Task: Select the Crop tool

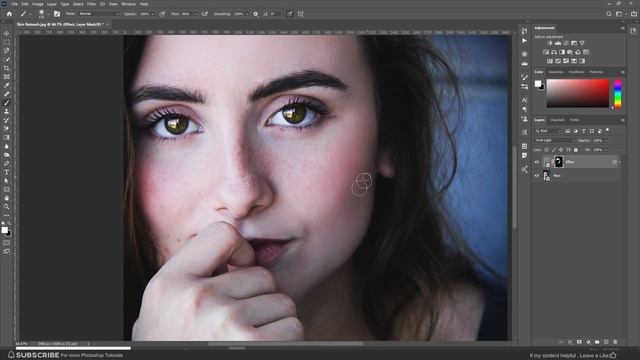Action: coord(7,68)
